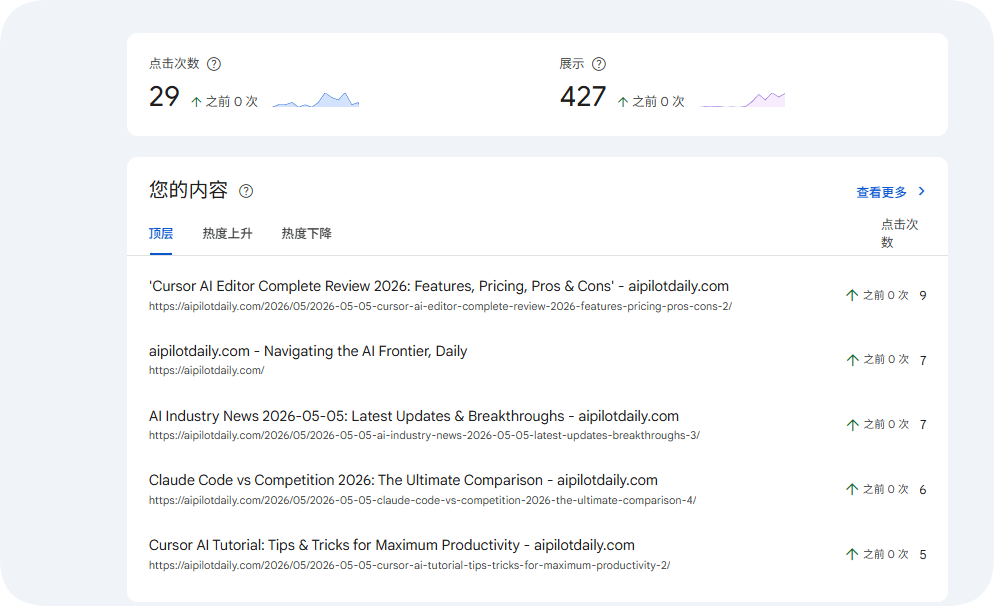
Task: Open aipilotdaily.com Navigating the AI Frontier title
Action: coord(308,351)
